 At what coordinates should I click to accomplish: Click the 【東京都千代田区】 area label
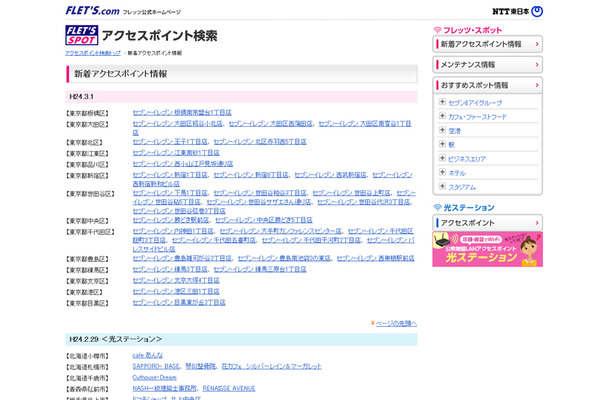point(90,232)
